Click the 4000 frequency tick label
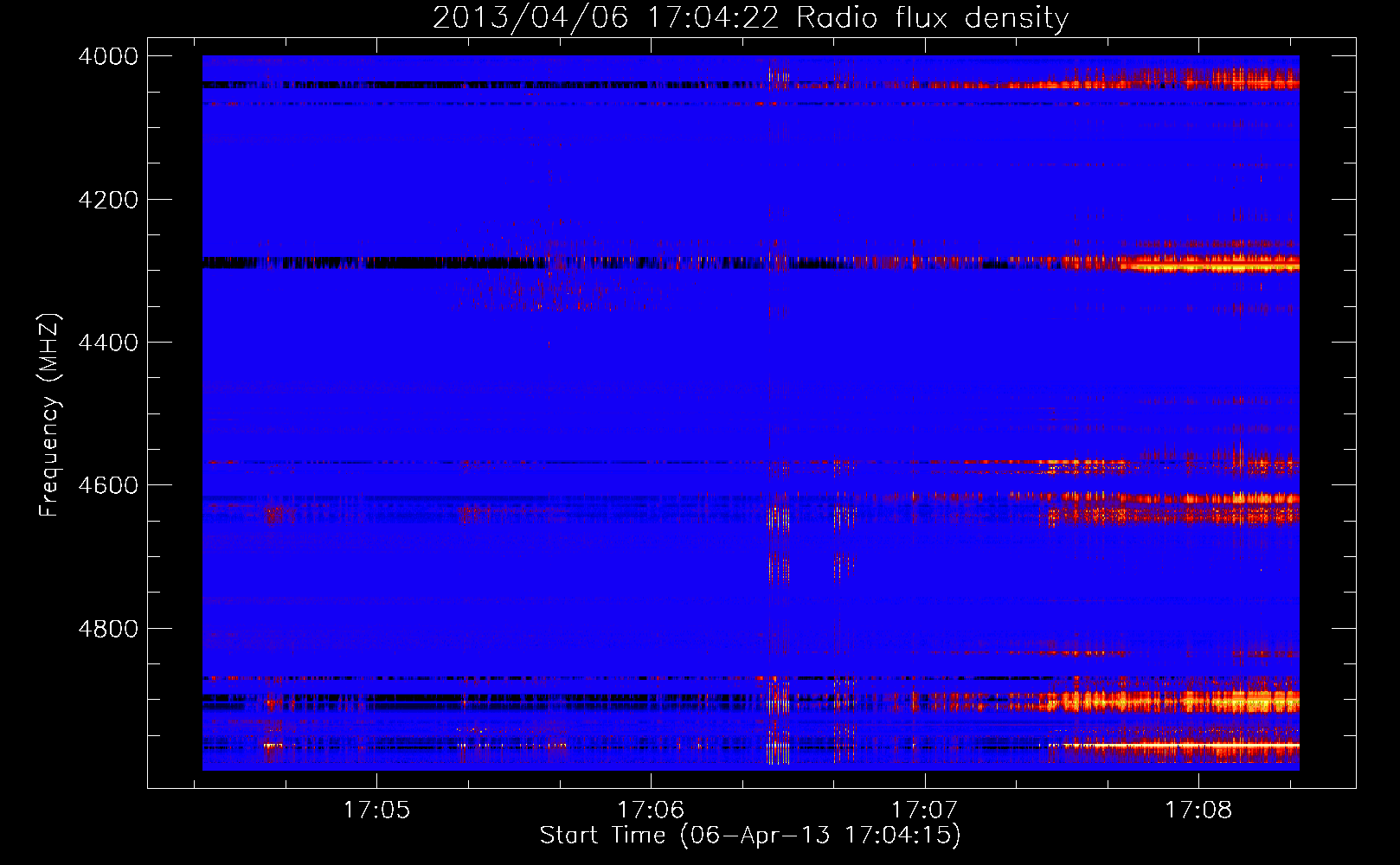Screen dimensions: 1400x865 108,56
